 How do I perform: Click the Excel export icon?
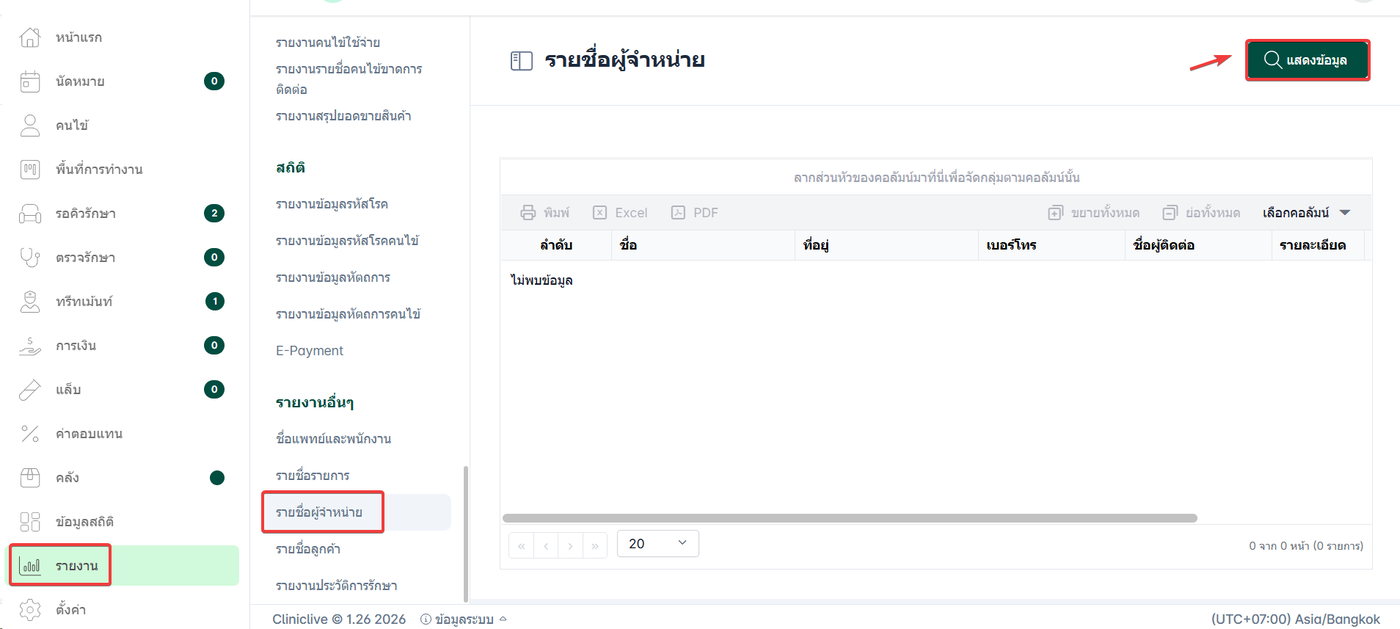click(x=600, y=213)
